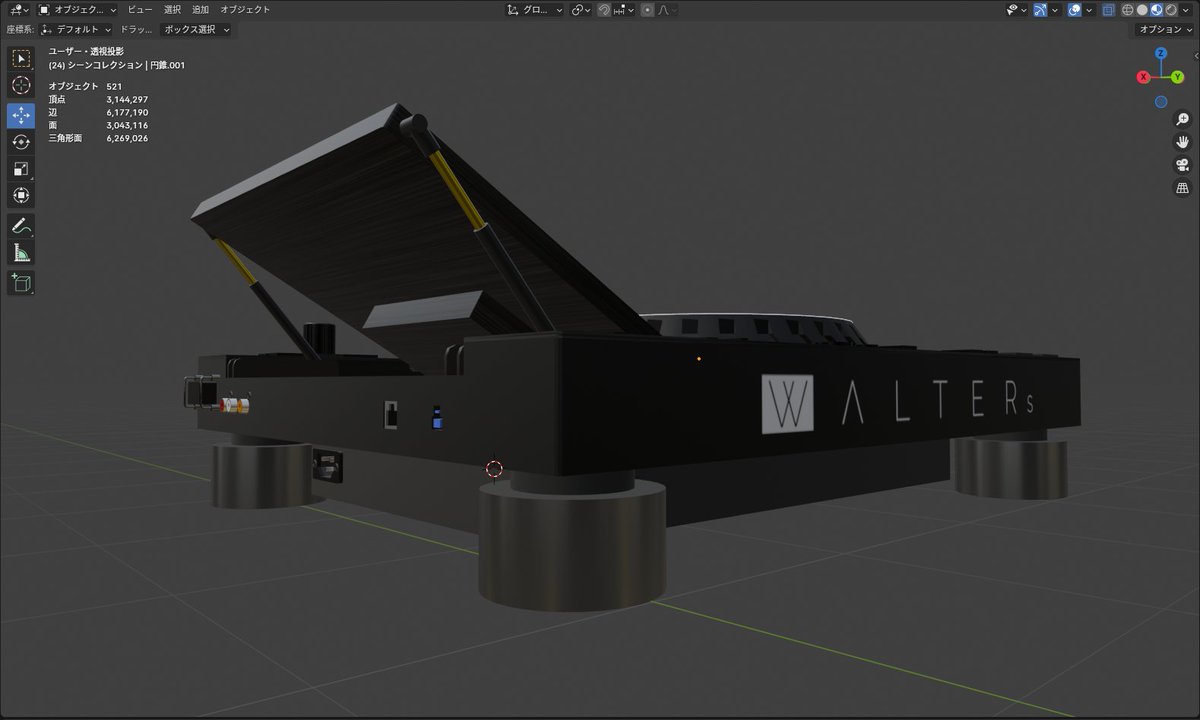The width and height of the screenshot is (1200, 720).
Task: Open the gizmo options dropdown arrow
Action: pyautogui.click(x=1054, y=9)
